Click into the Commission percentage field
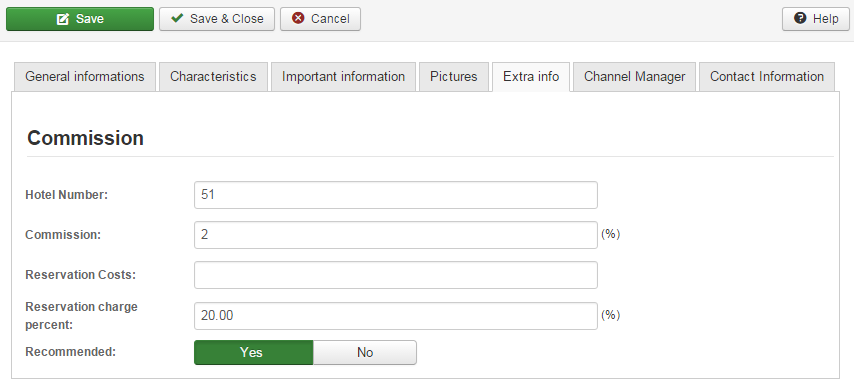This screenshot has height=386, width=854. (x=396, y=235)
